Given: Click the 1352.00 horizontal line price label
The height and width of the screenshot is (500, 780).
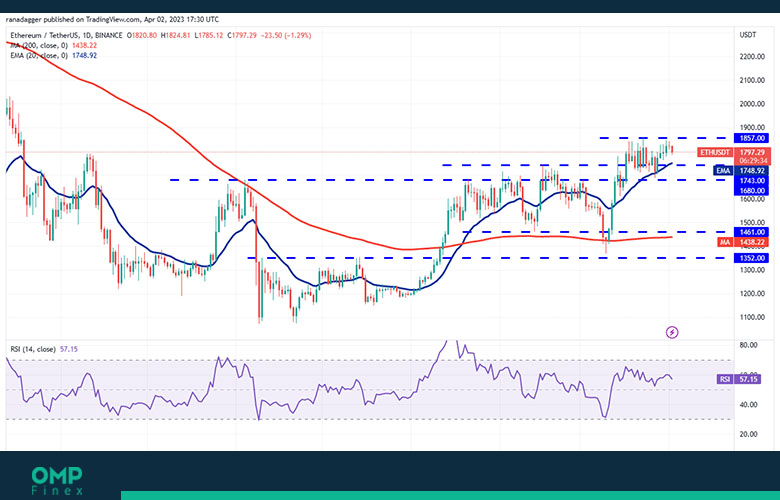Looking at the screenshot, I should tap(752, 258).
